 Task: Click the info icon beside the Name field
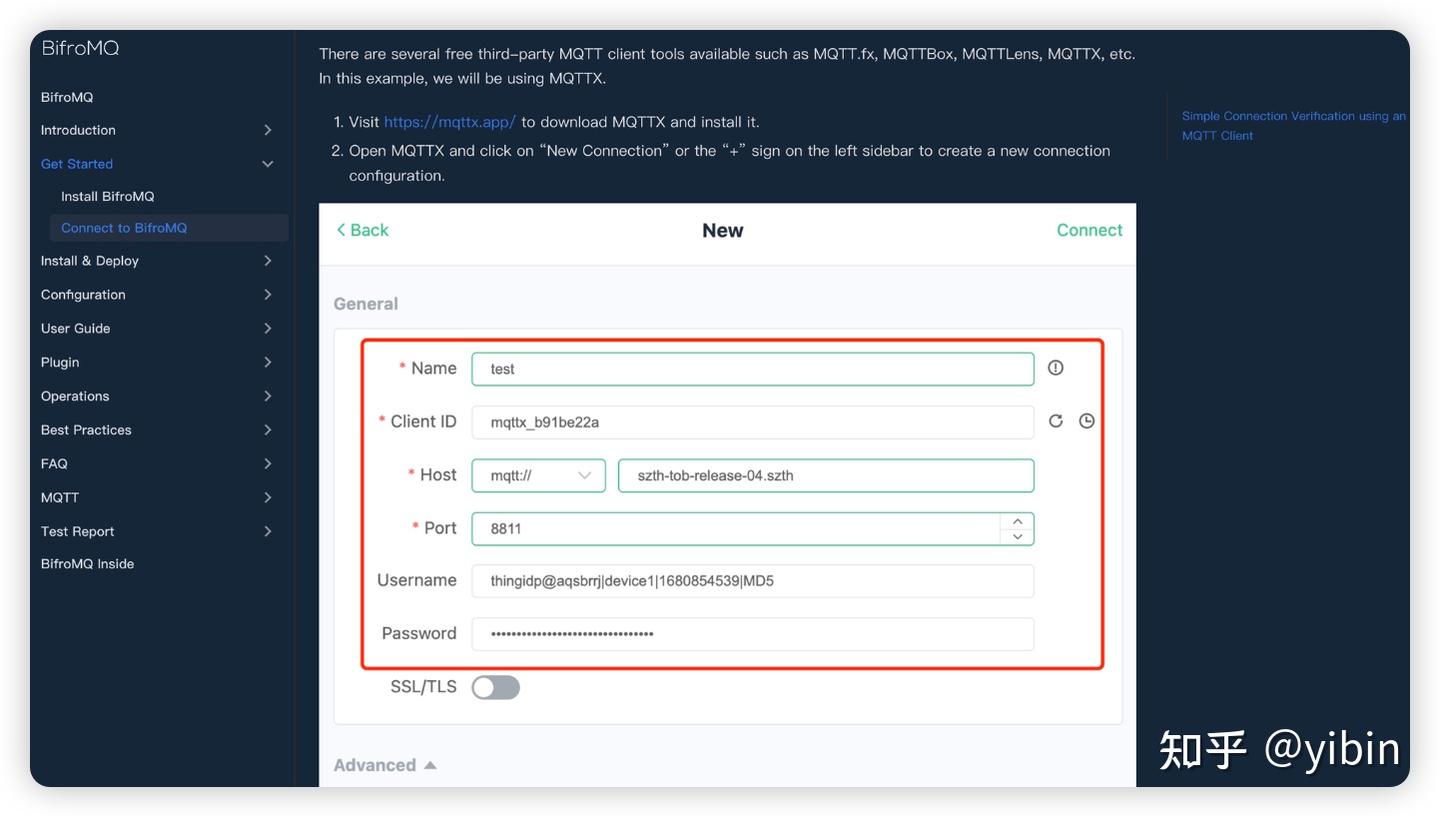coord(1057,368)
